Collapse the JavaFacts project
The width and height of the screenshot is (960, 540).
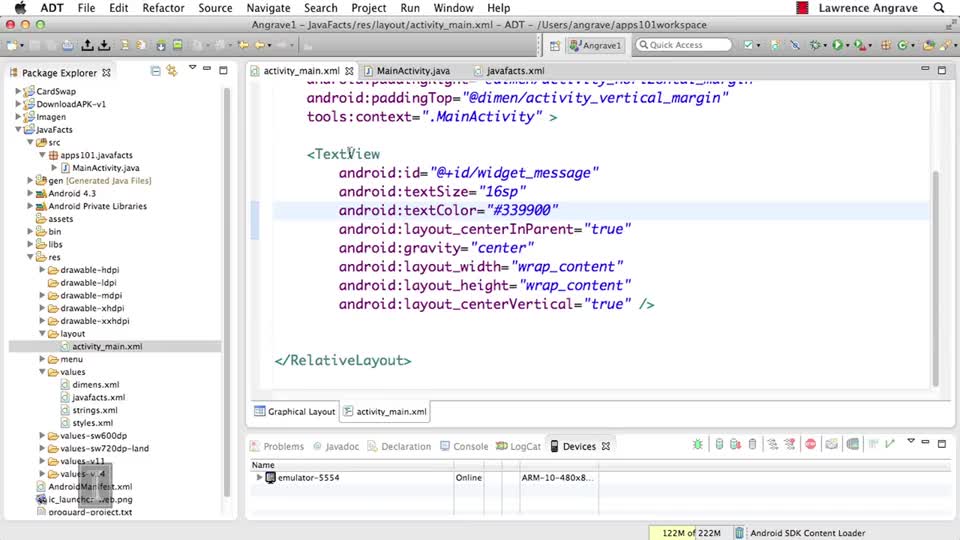[18, 129]
